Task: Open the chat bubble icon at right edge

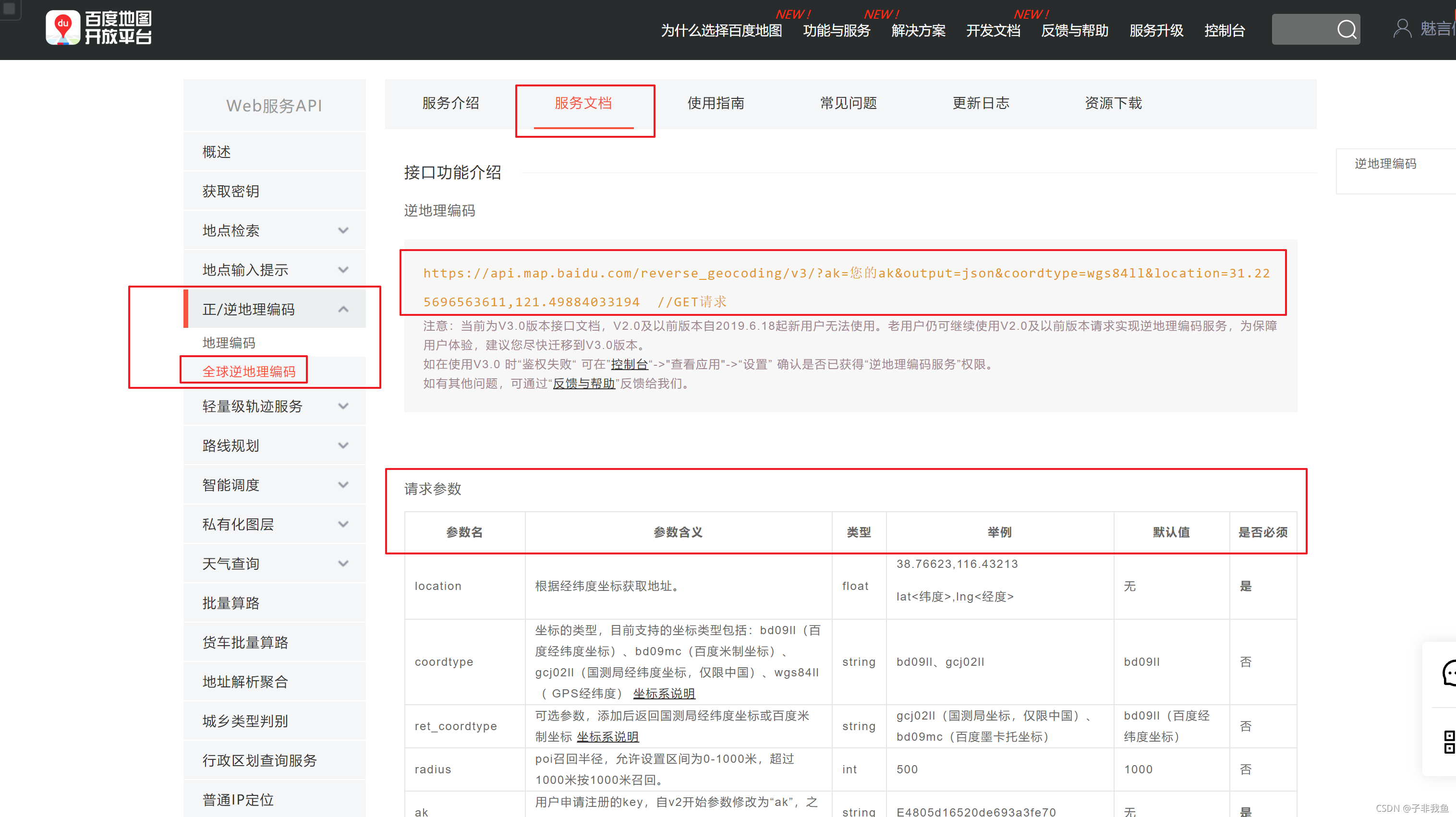Action: 1450,673
